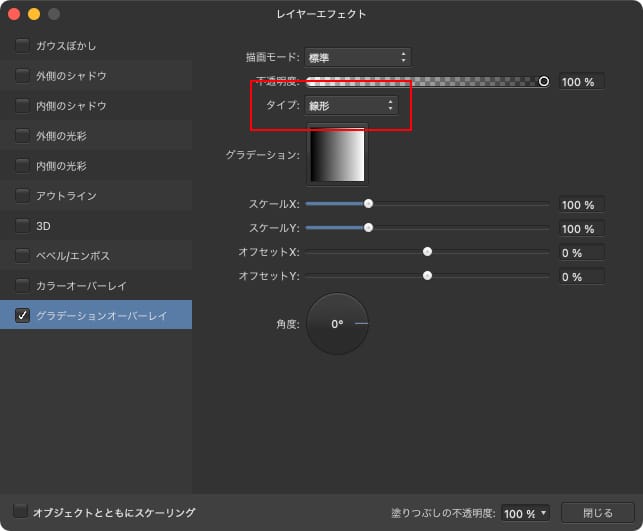Click the オフセットX value field
This screenshot has width=643, height=531.
(x=581, y=252)
